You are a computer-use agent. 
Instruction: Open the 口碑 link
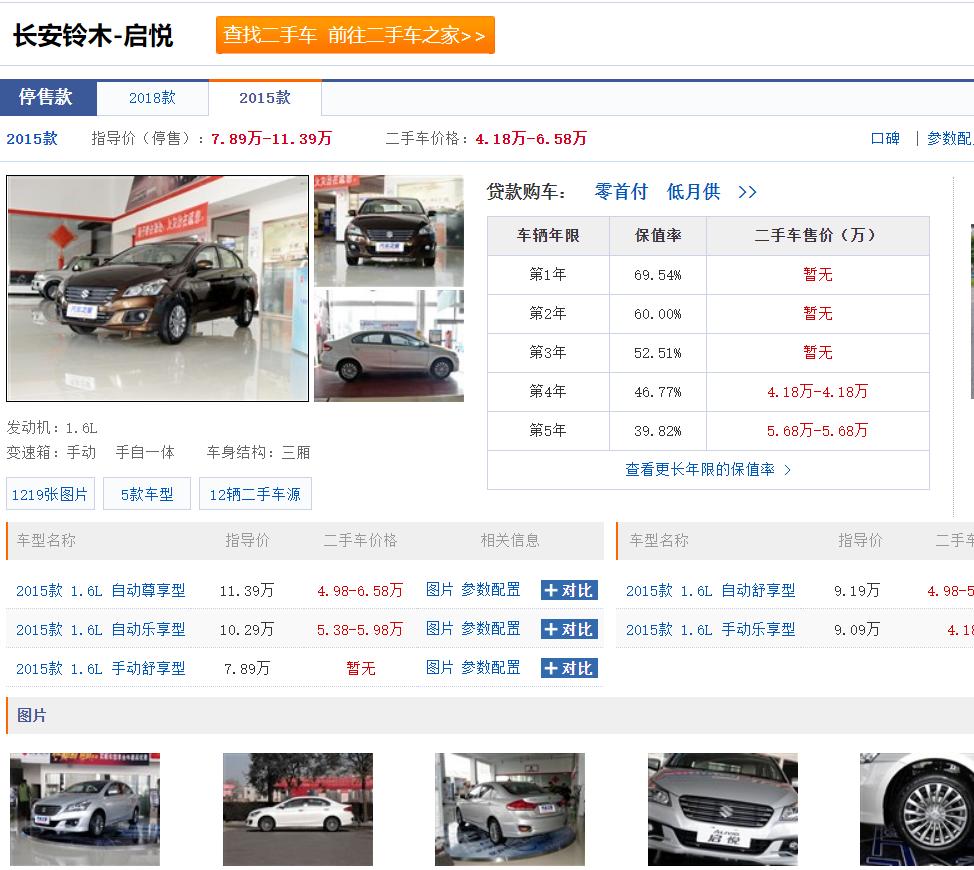pos(885,139)
